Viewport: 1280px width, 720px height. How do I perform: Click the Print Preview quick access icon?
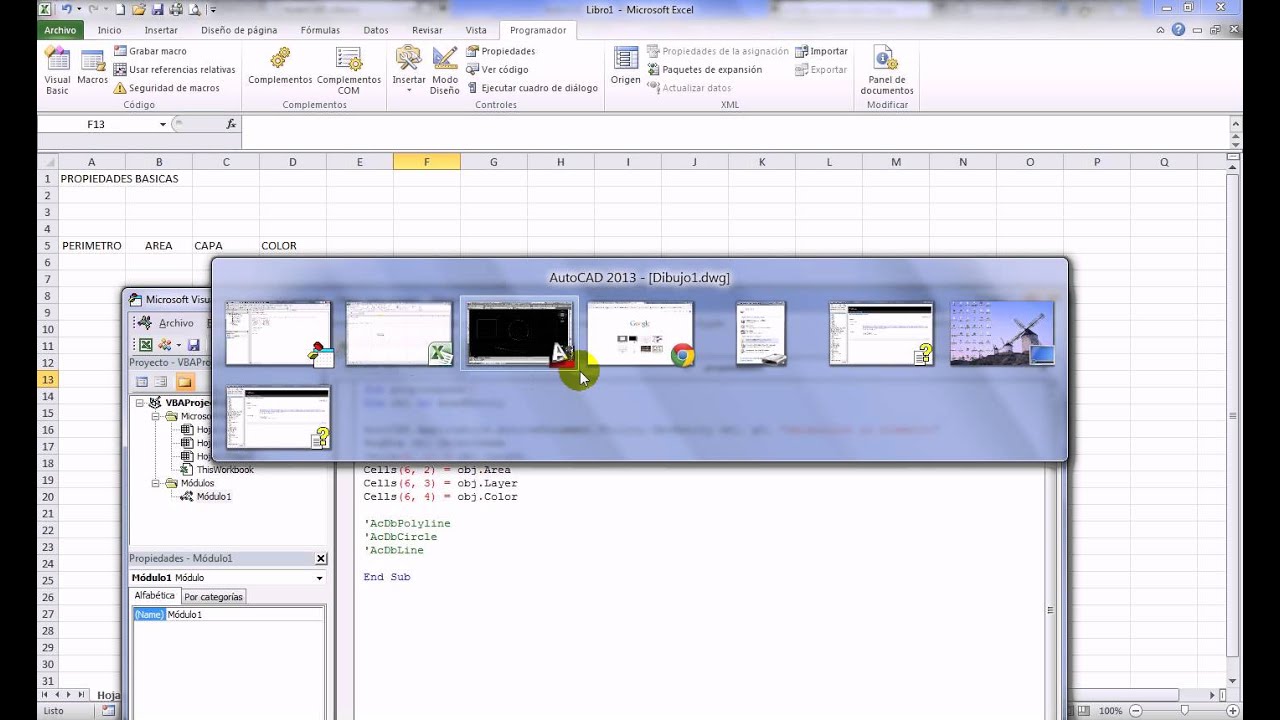(x=195, y=10)
